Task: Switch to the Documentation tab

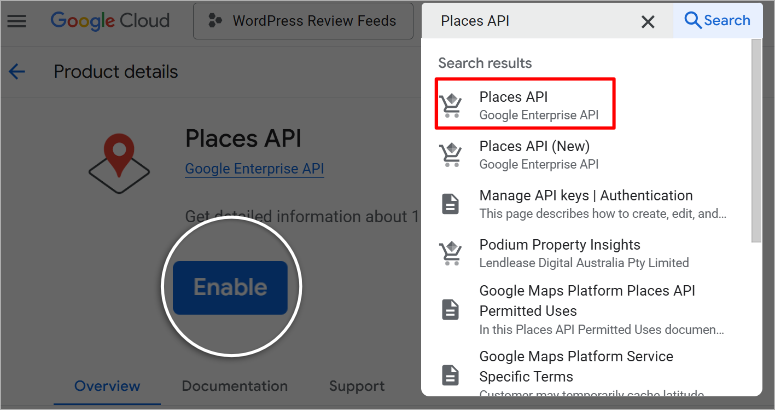Action: pyautogui.click(x=235, y=386)
